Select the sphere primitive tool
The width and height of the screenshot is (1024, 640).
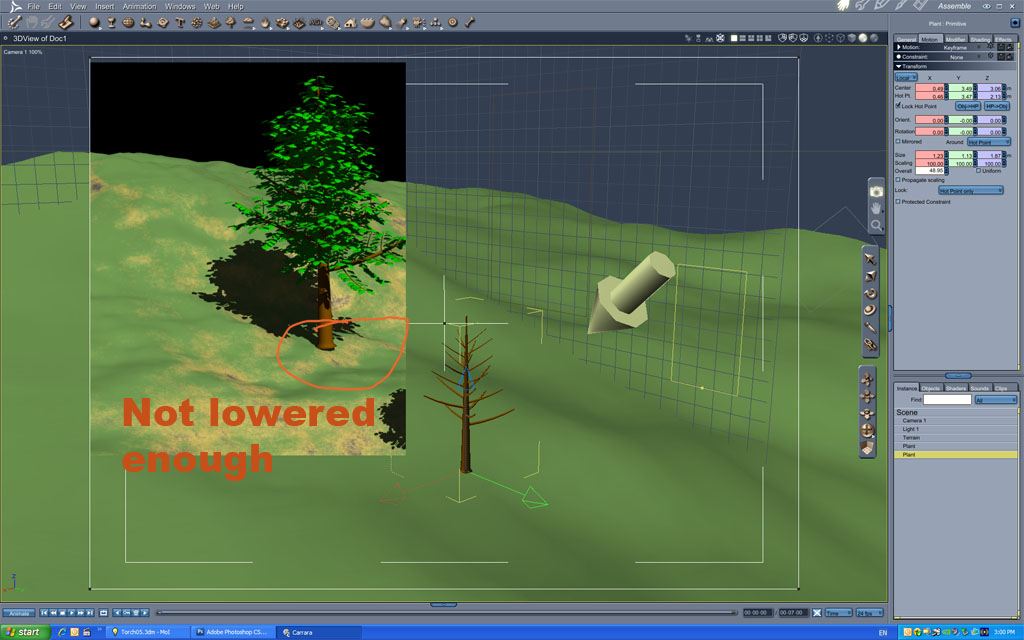(95, 22)
